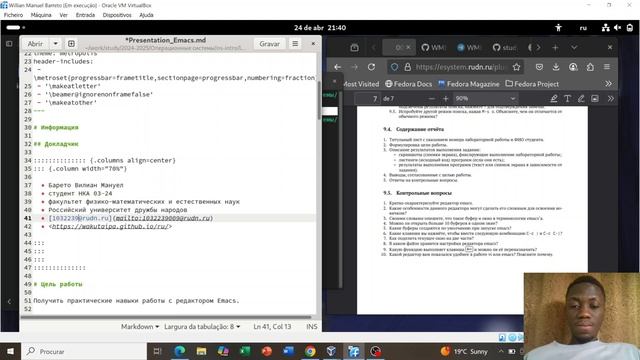640x360 pixels.
Task: Select the PDF add image tool
Action: tap(595, 99)
